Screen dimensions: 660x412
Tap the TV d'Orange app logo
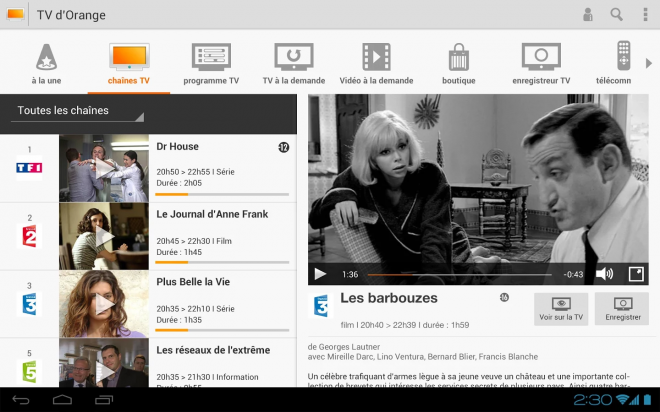click(x=16, y=14)
